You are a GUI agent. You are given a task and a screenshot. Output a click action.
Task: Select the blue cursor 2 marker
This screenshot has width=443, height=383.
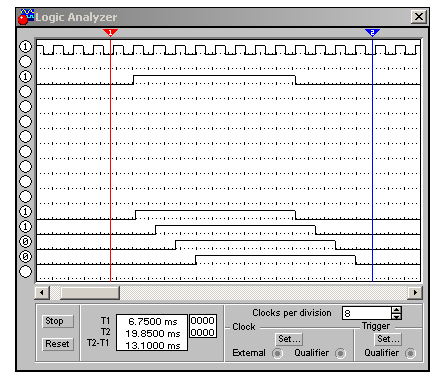(x=372, y=32)
